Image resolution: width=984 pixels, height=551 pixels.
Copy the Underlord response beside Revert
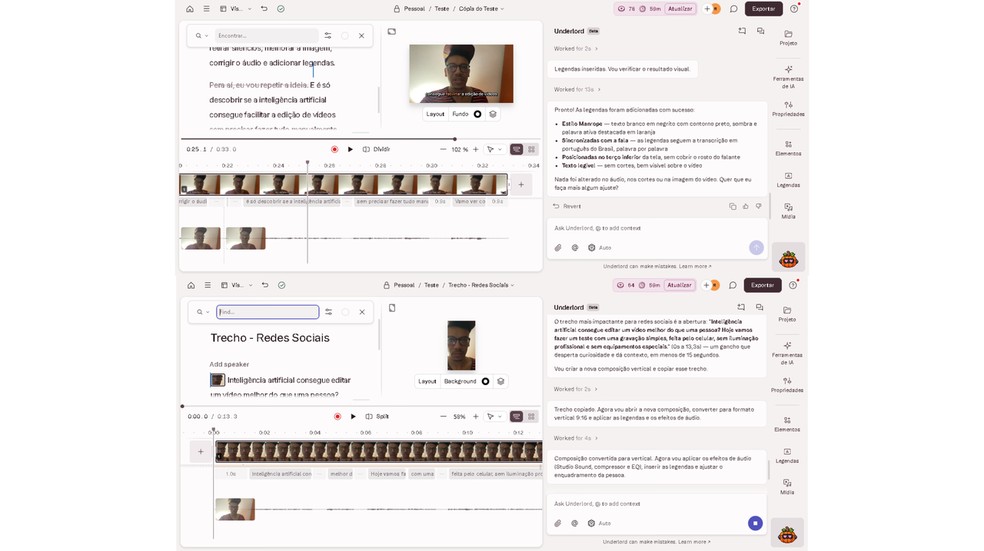732,206
